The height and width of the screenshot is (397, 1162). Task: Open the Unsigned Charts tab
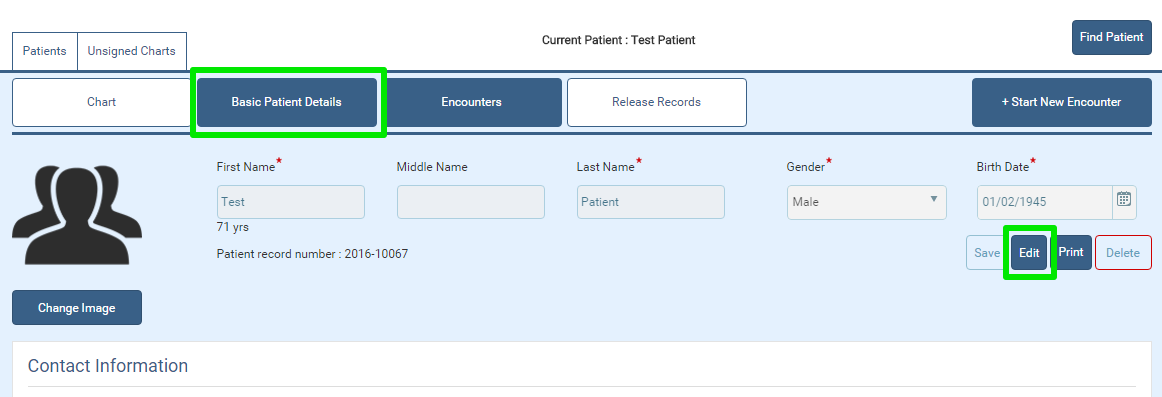(x=132, y=51)
